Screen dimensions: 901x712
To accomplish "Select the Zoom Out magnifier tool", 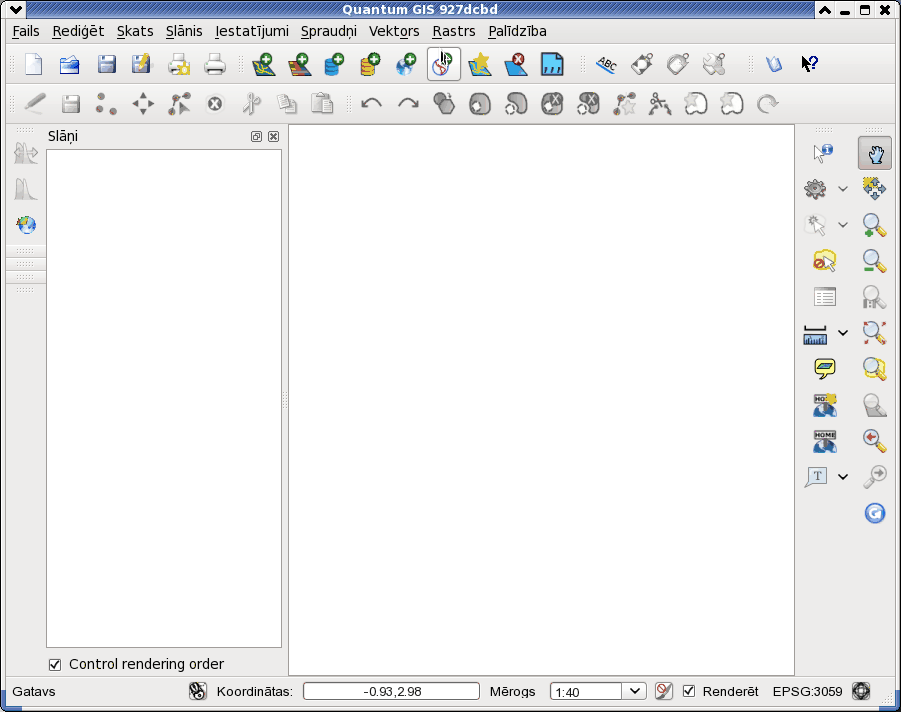I will [x=875, y=261].
